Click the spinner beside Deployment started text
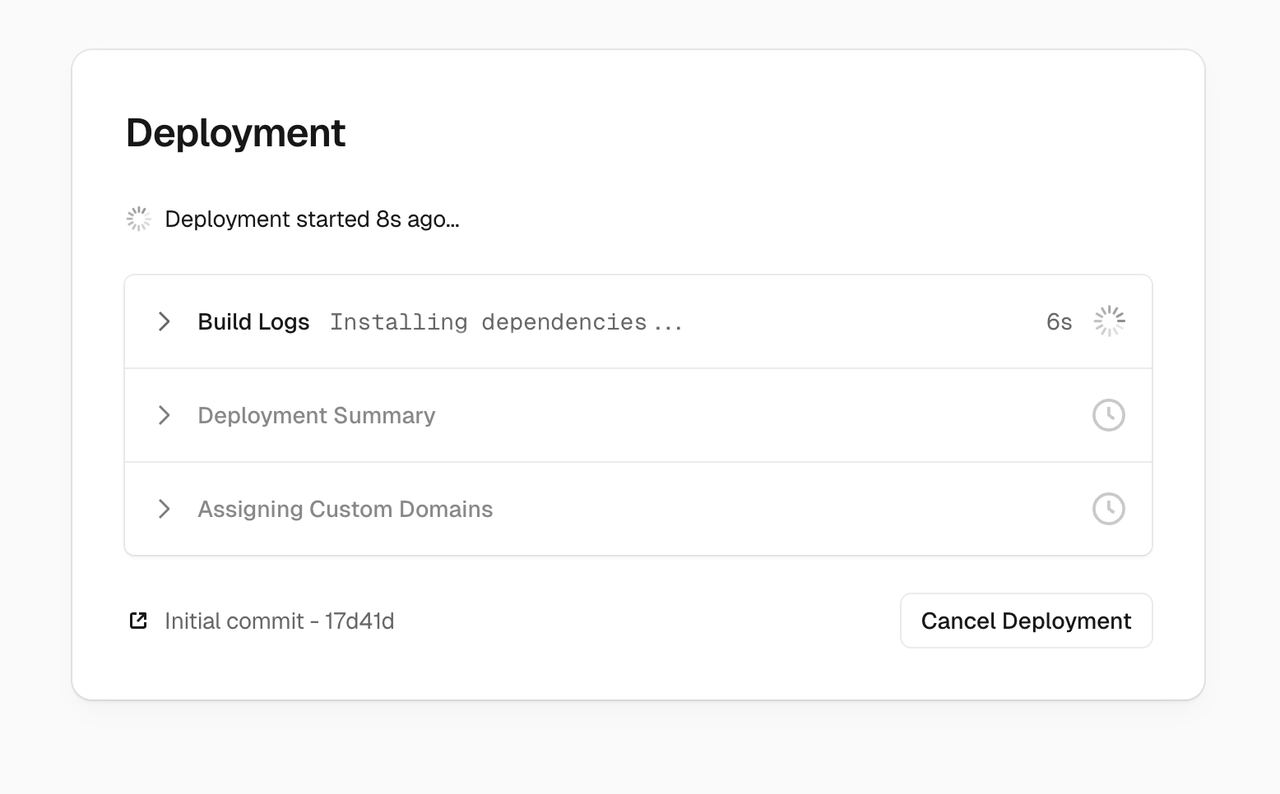Viewport: 1280px width, 794px height. click(x=139, y=219)
